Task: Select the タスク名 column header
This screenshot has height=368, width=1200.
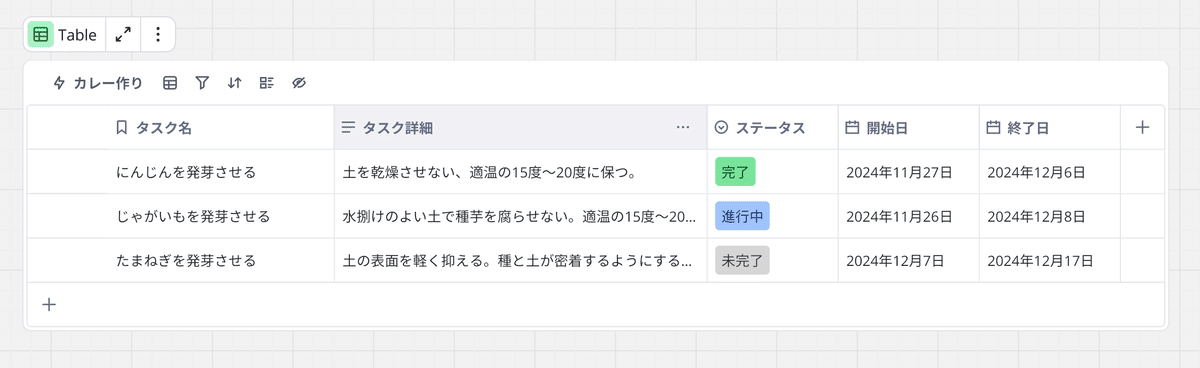Action: [x=220, y=127]
